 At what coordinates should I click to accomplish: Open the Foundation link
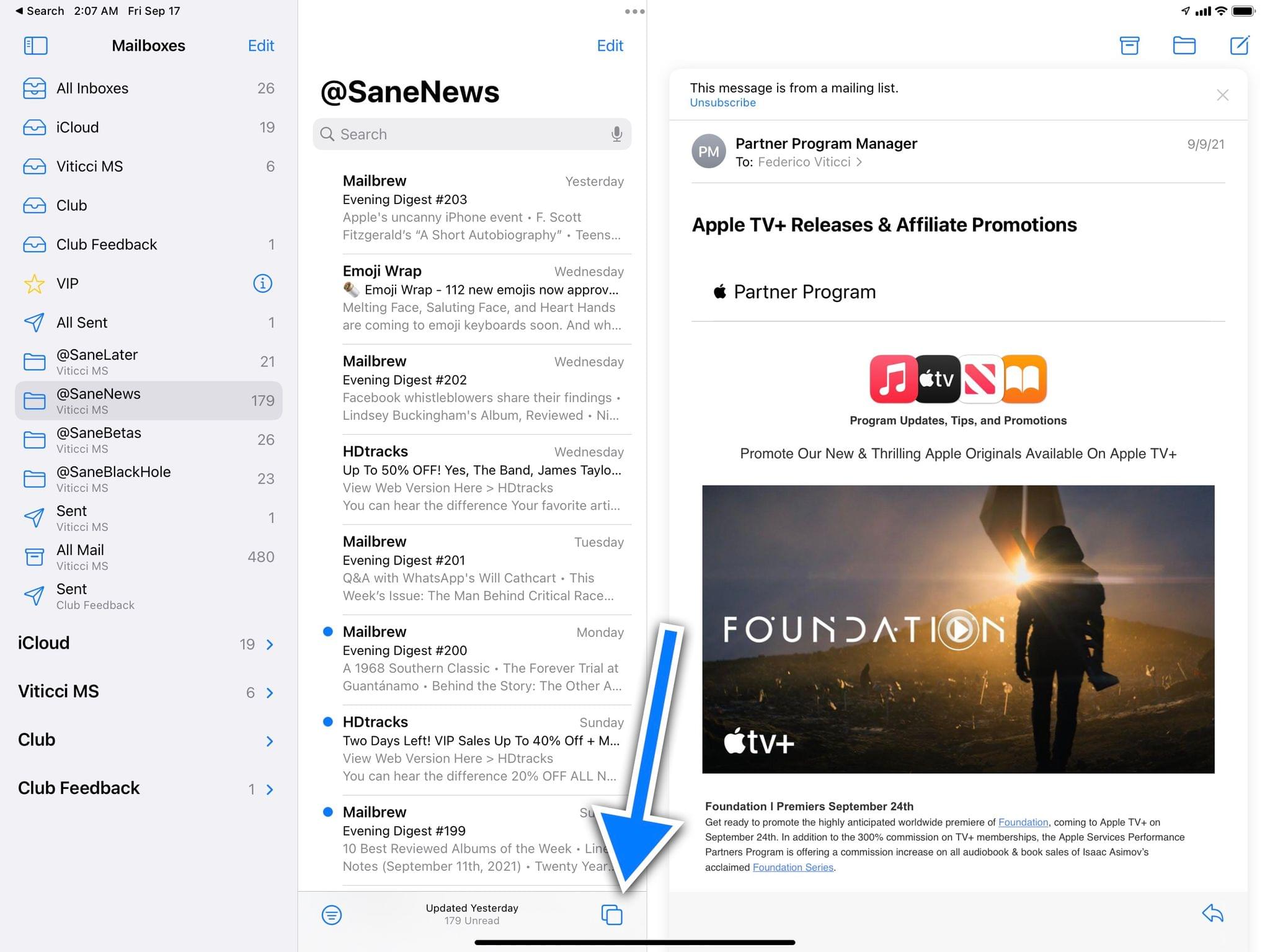tap(1023, 822)
